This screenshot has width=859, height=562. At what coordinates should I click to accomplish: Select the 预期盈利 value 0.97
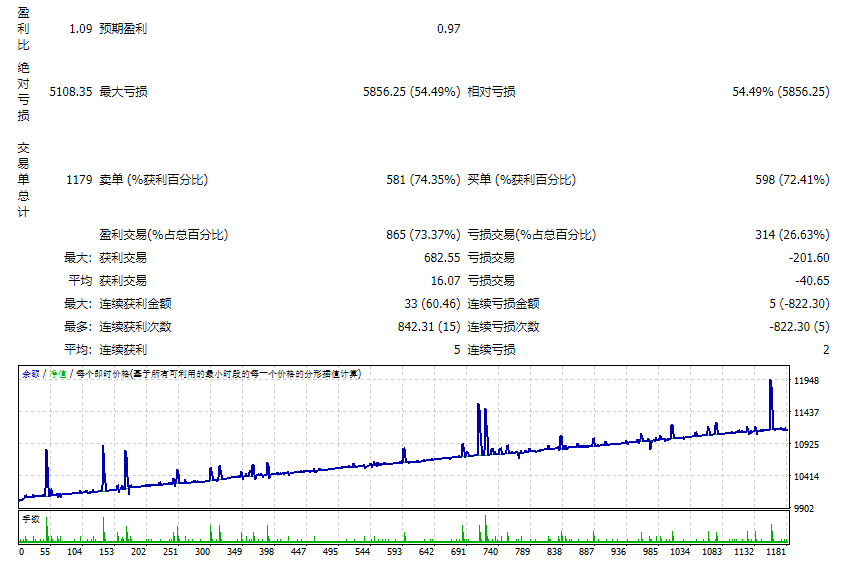tap(448, 29)
